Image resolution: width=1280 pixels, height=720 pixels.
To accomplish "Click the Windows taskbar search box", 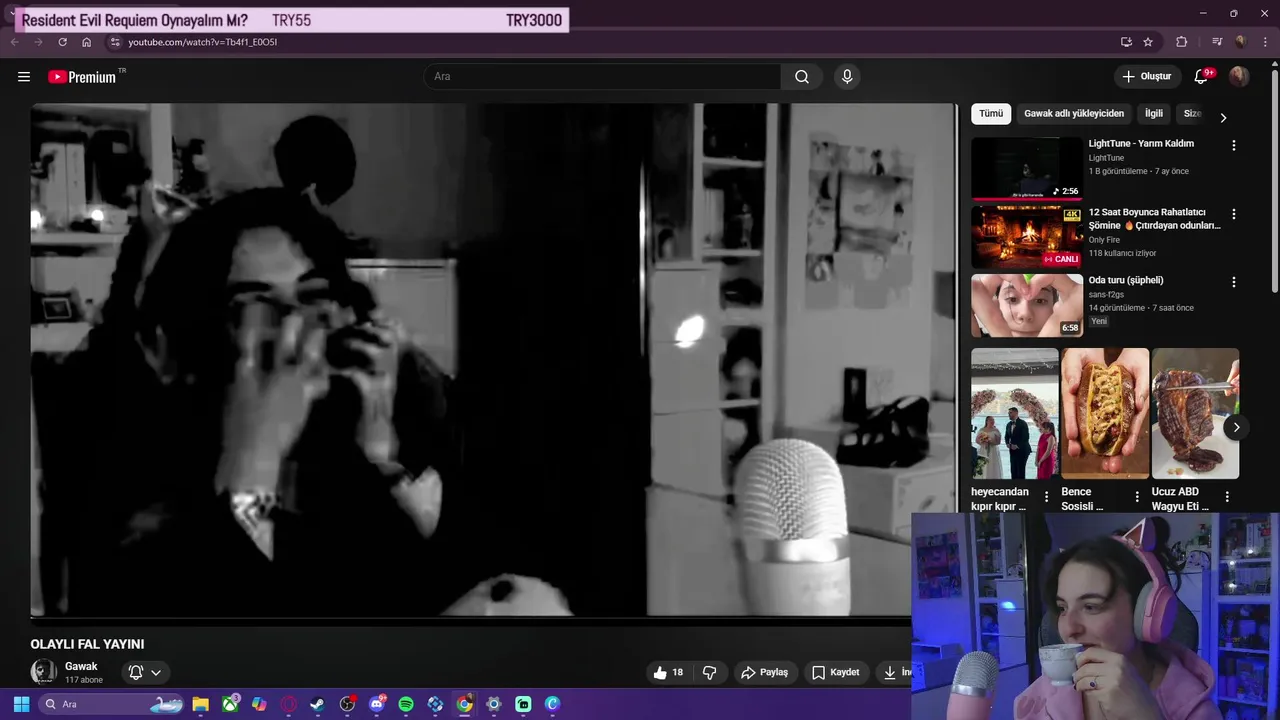I will pos(112,704).
